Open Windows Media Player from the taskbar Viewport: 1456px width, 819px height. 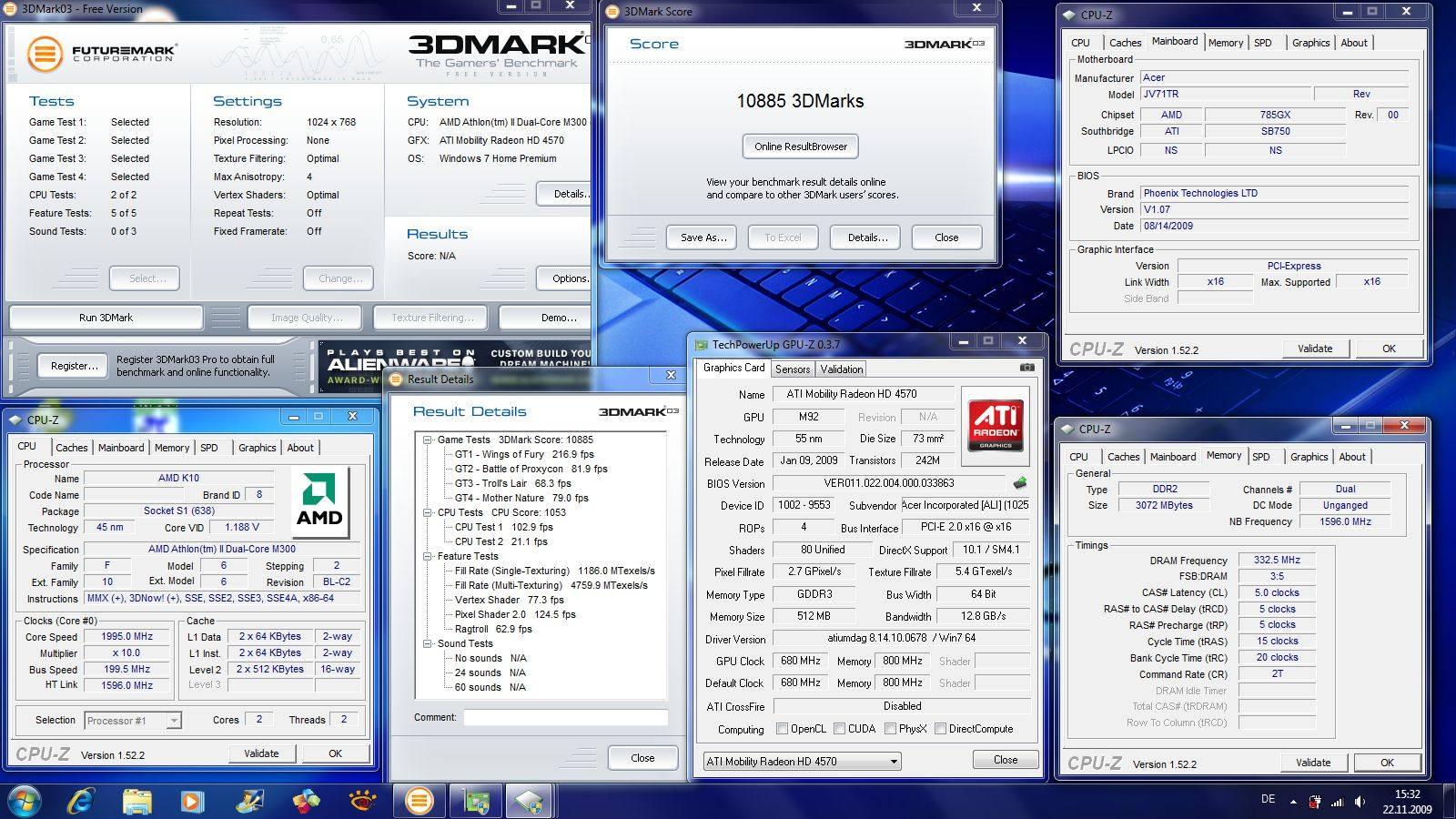pos(192,801)
